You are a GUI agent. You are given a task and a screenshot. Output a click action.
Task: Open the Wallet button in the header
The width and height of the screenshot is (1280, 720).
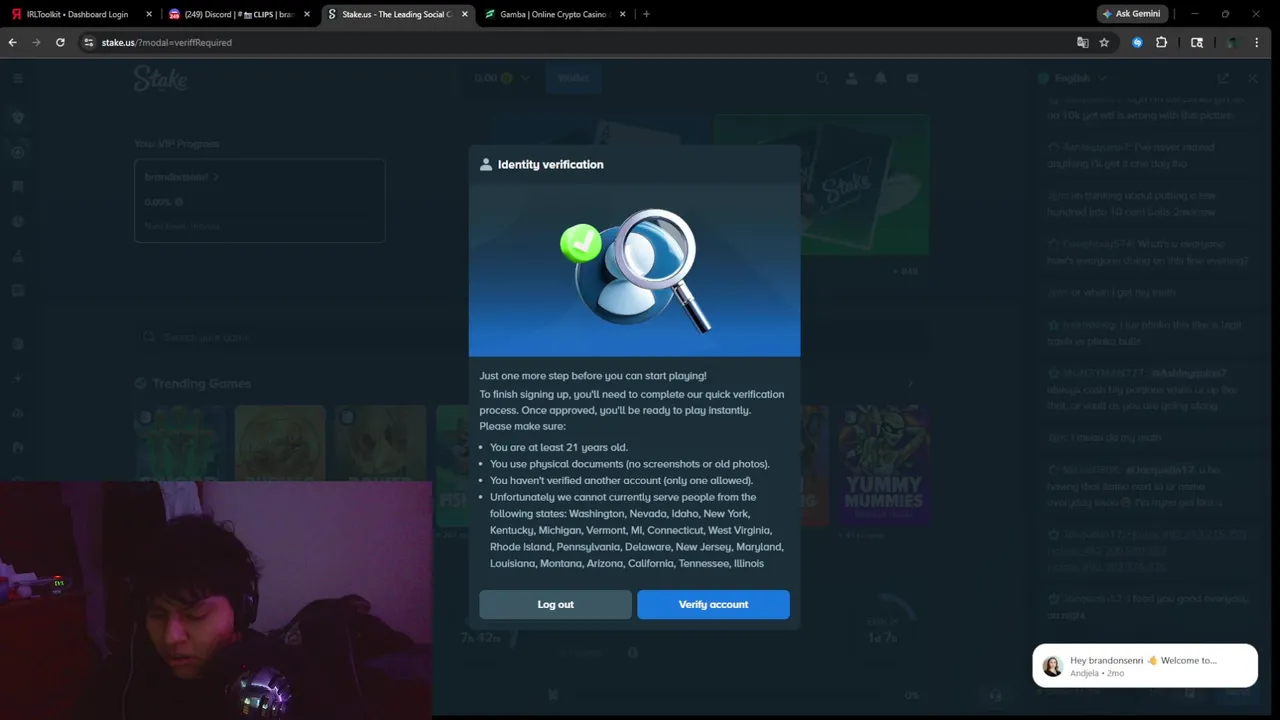point(573,78)
